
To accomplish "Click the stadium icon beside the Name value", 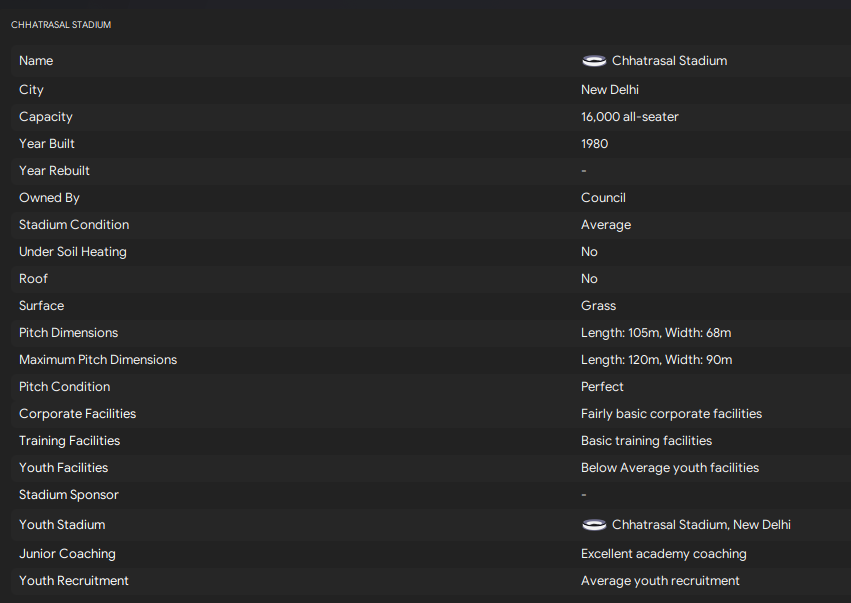I will click(594, 61).
